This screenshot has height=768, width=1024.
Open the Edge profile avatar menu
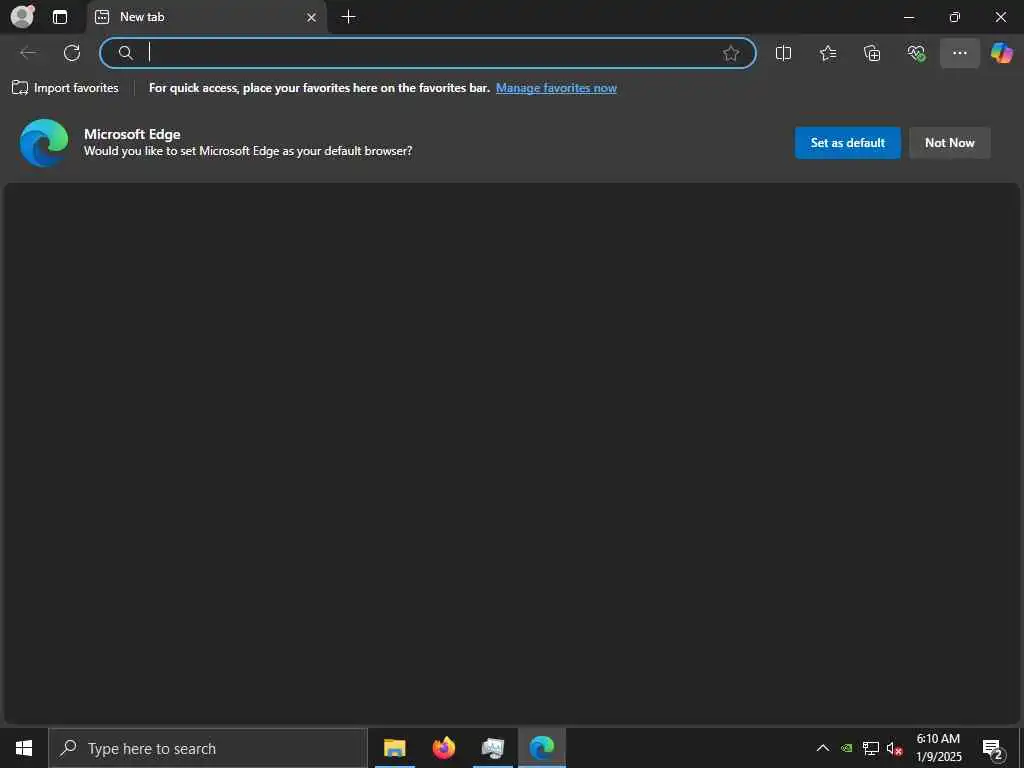click(22, 16)
